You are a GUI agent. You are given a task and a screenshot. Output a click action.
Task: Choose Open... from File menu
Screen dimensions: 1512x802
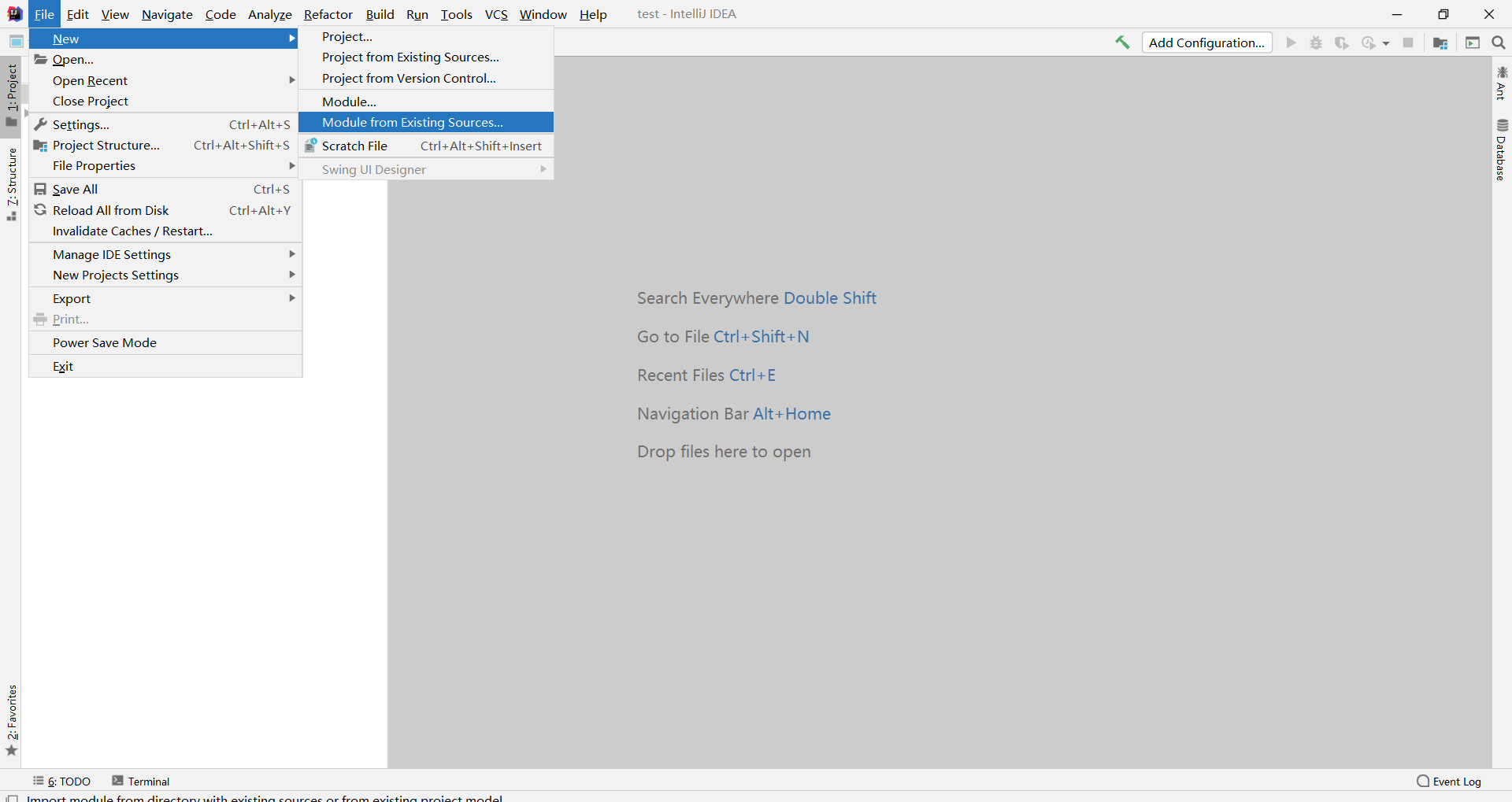pyautogui.click(x=165, y=59)
